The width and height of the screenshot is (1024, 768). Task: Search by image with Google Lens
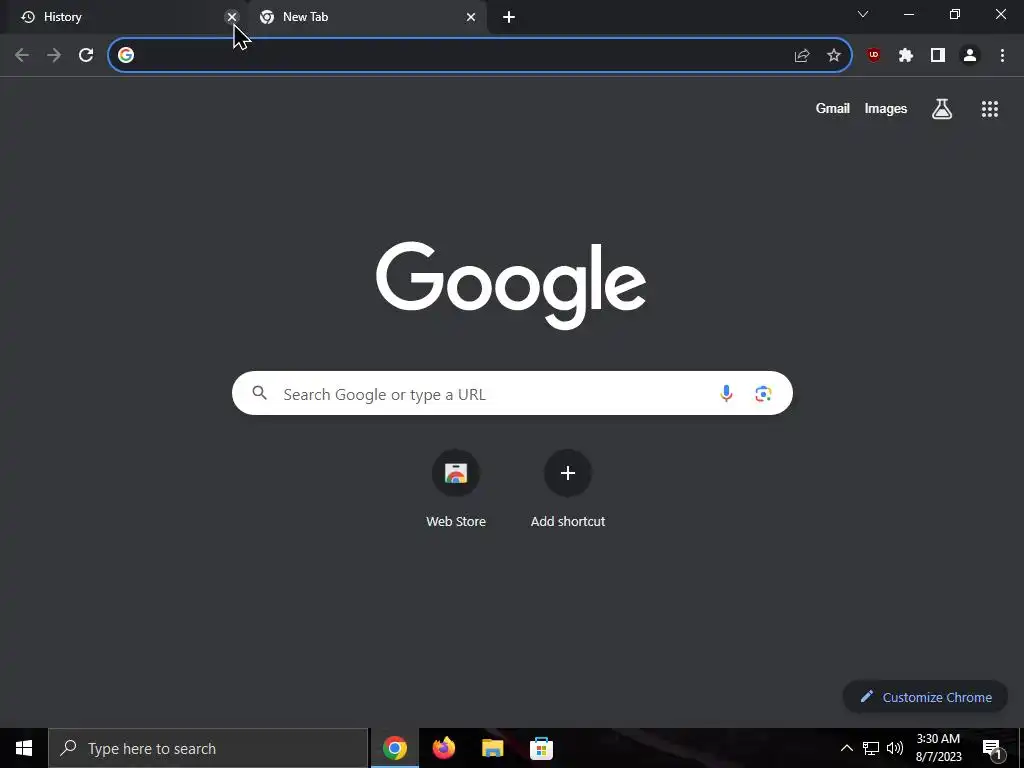click(x=763, y=393)
